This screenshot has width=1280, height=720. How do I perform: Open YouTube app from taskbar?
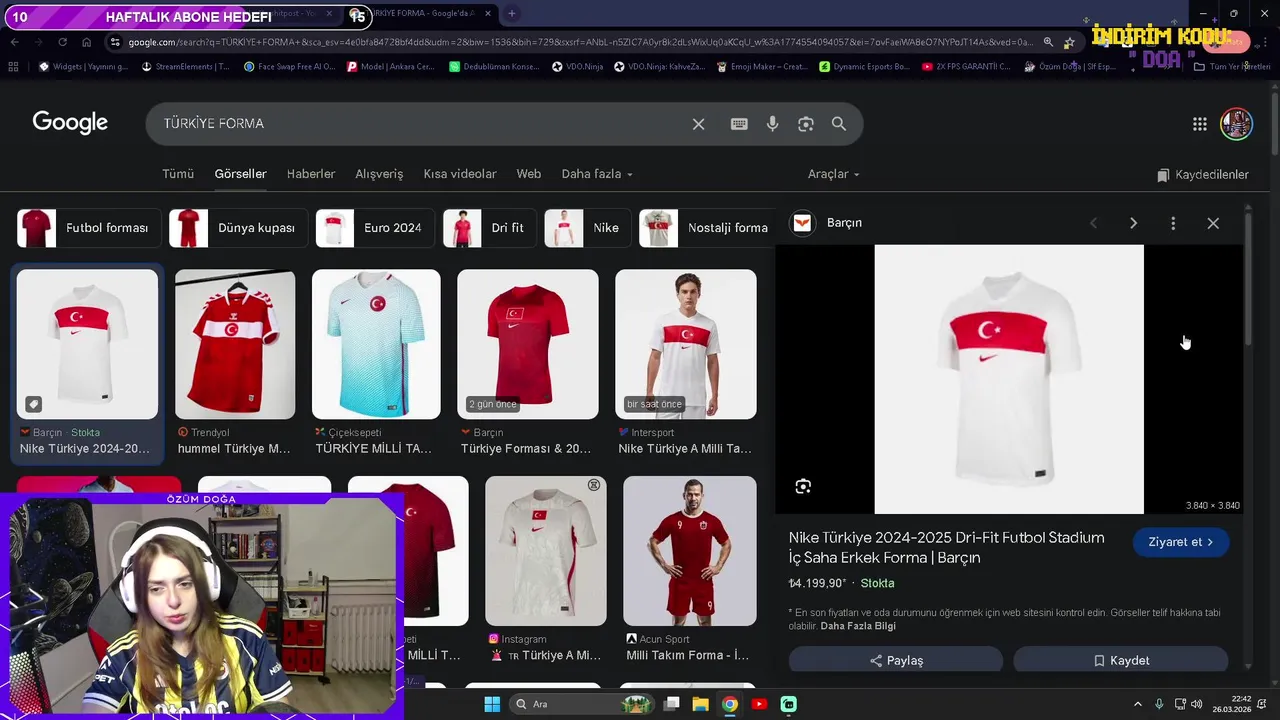pos(759,704)
